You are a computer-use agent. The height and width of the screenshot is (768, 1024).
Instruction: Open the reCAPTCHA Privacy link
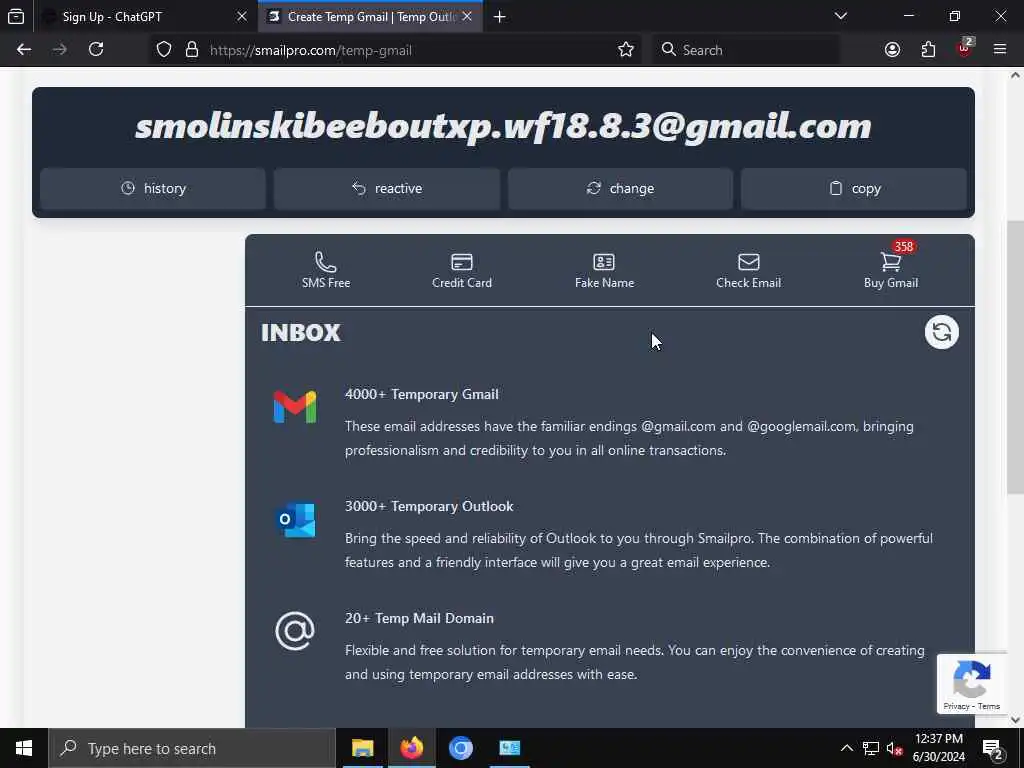(x=956, y=706)
